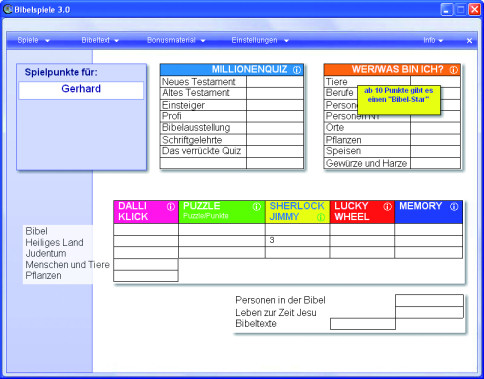Open the Lucky Wheel info icon
Image resolution: width=484 pixels, height=379 pixels.
pos(387,207)
